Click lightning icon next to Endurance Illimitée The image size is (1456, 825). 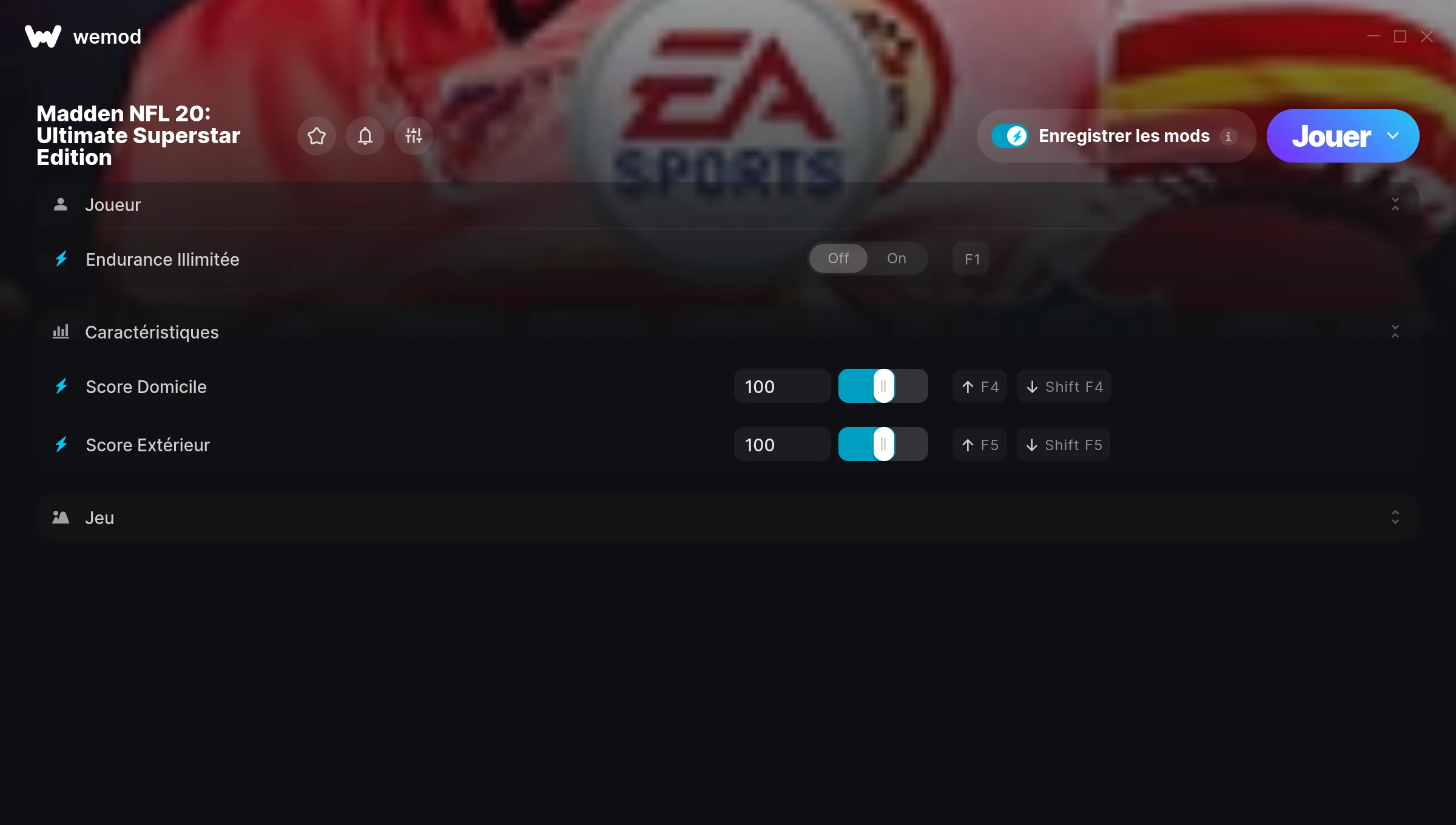61,259
